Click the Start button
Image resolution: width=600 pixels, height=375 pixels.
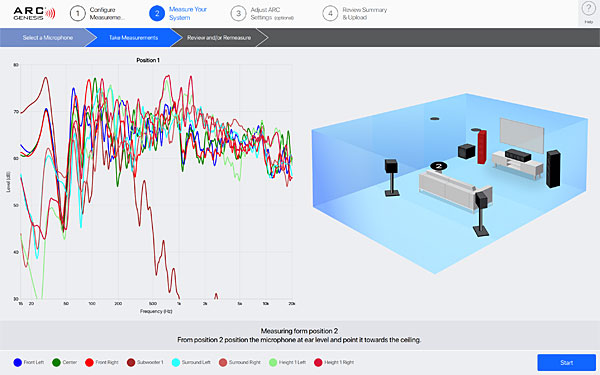pos(567,362)
